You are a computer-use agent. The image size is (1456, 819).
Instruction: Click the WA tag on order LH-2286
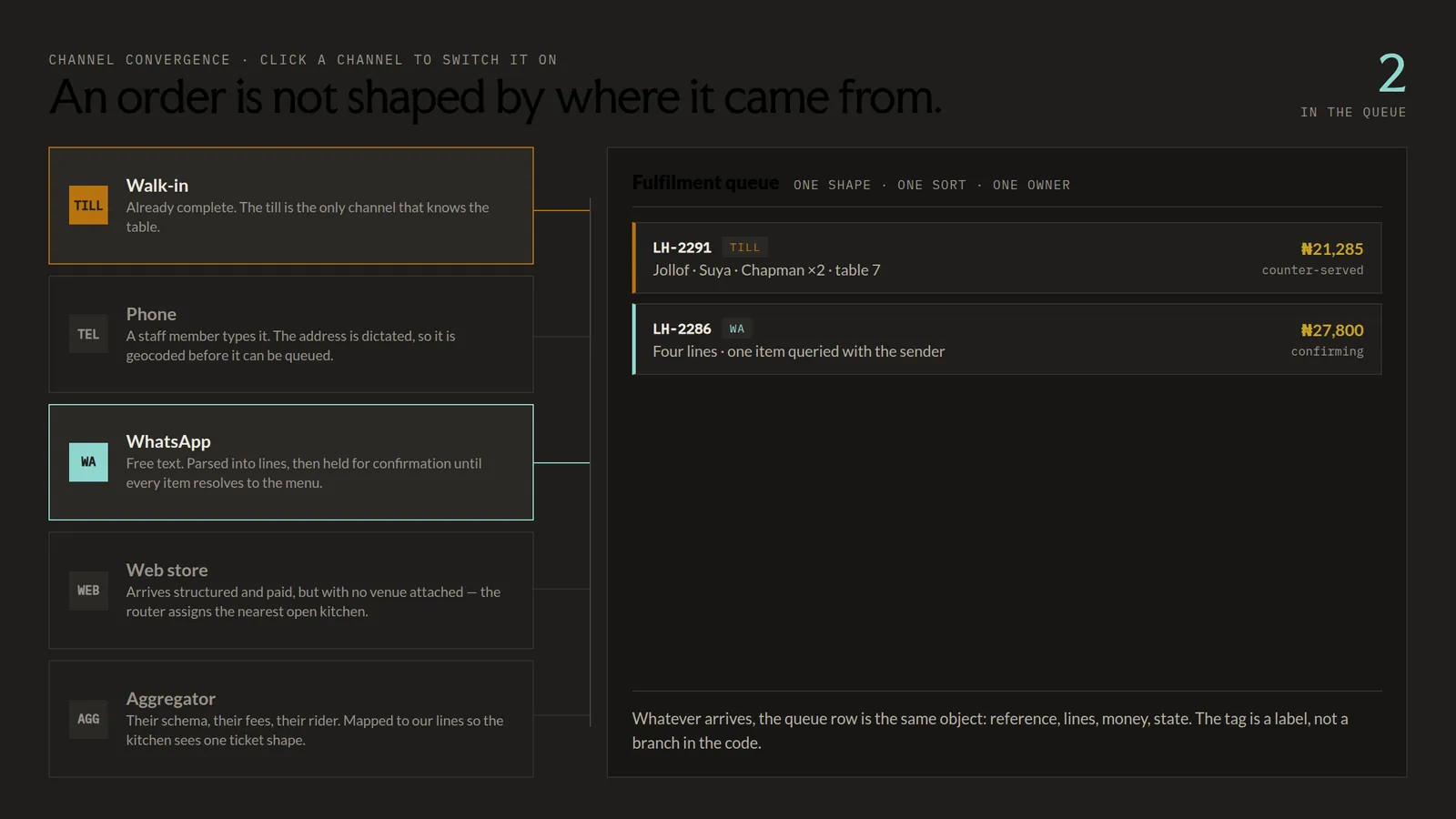tap(737, 329)
